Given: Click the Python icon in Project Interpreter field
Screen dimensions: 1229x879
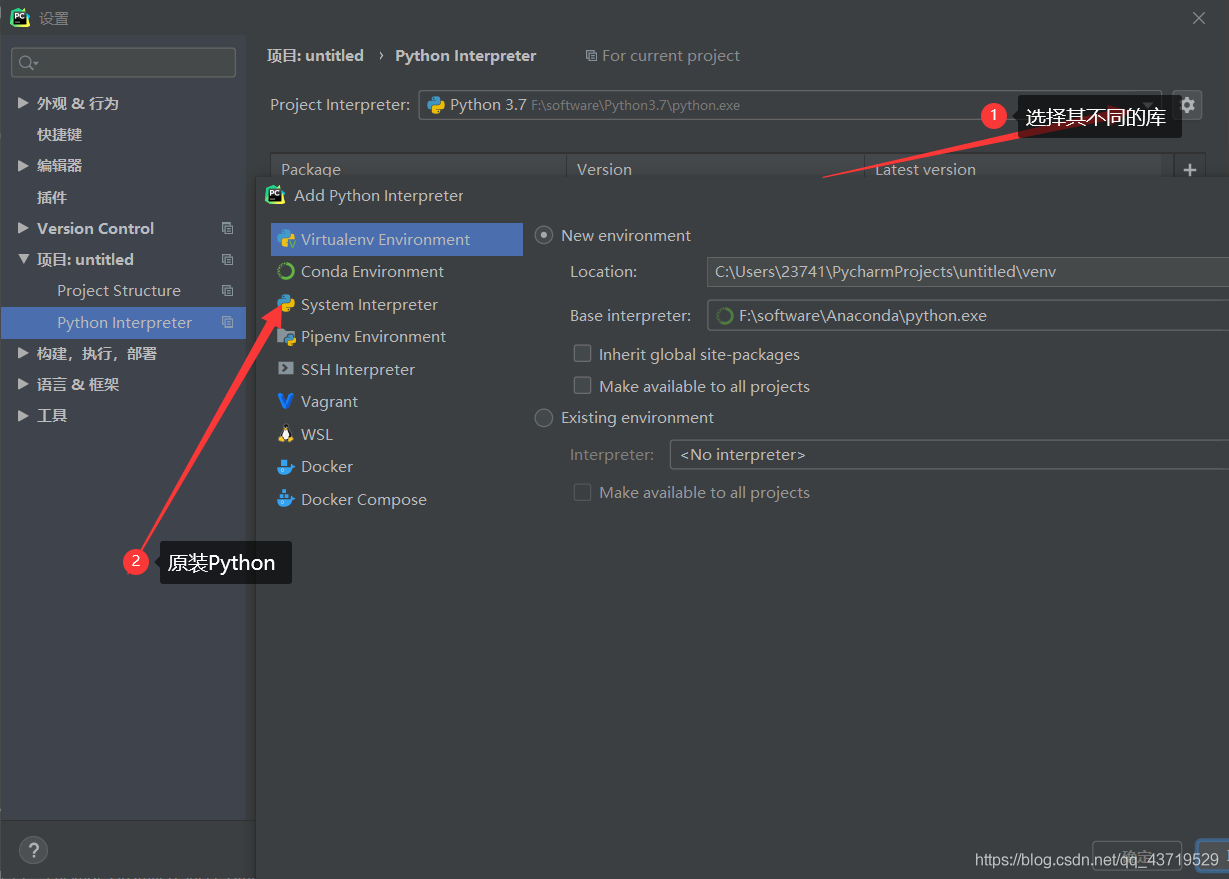Looking at the screenshot, I should pos(436,105).
